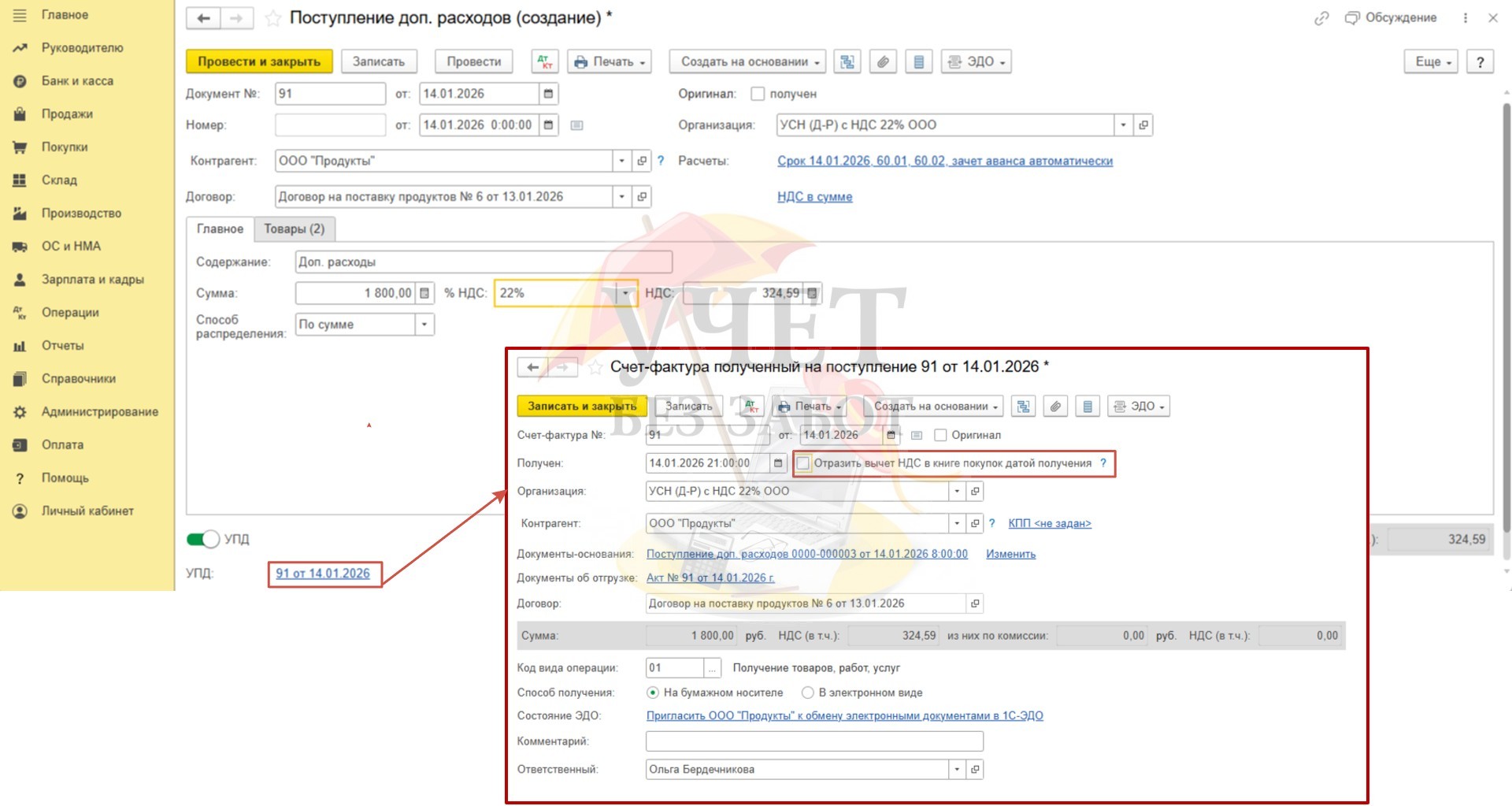Open Способ распределения dropdown list

tap(424, 325)
